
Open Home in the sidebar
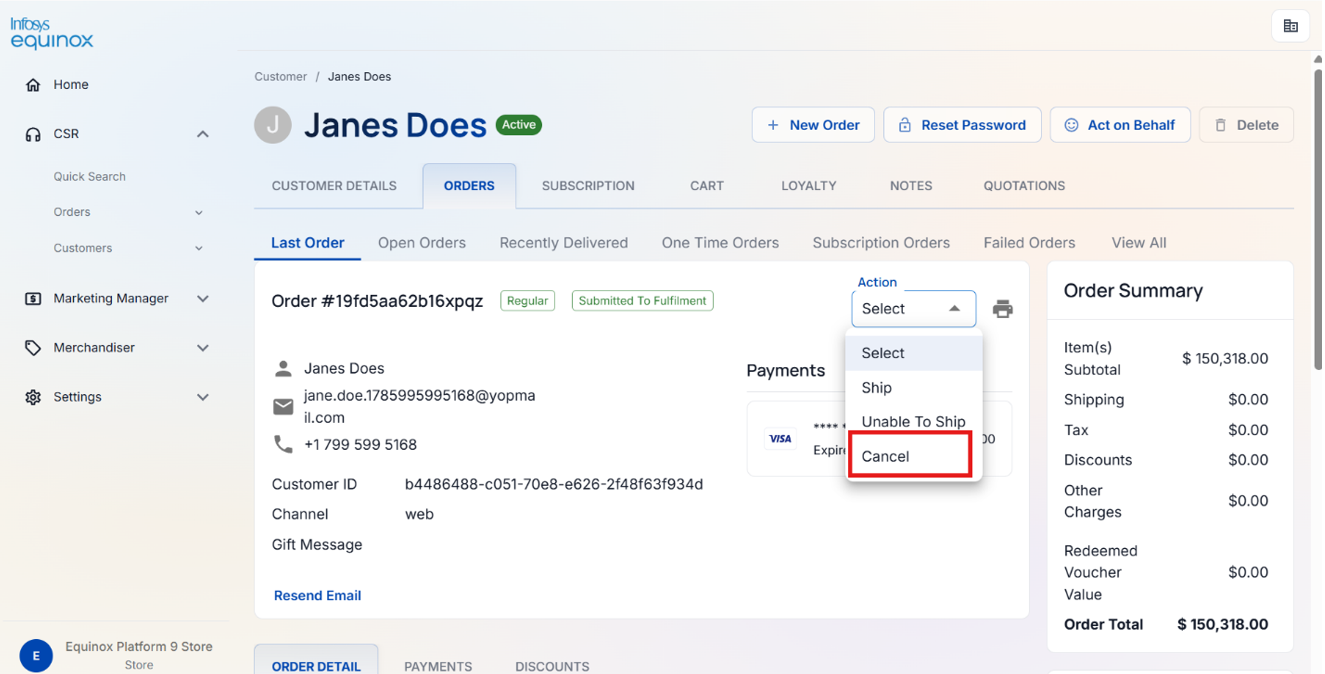pos(71,85)
